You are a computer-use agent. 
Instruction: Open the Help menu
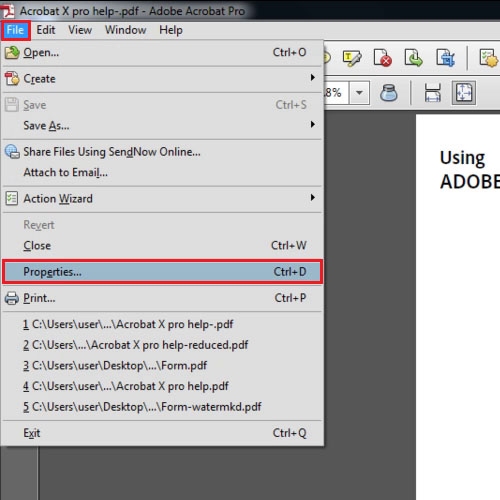(171, 30)
